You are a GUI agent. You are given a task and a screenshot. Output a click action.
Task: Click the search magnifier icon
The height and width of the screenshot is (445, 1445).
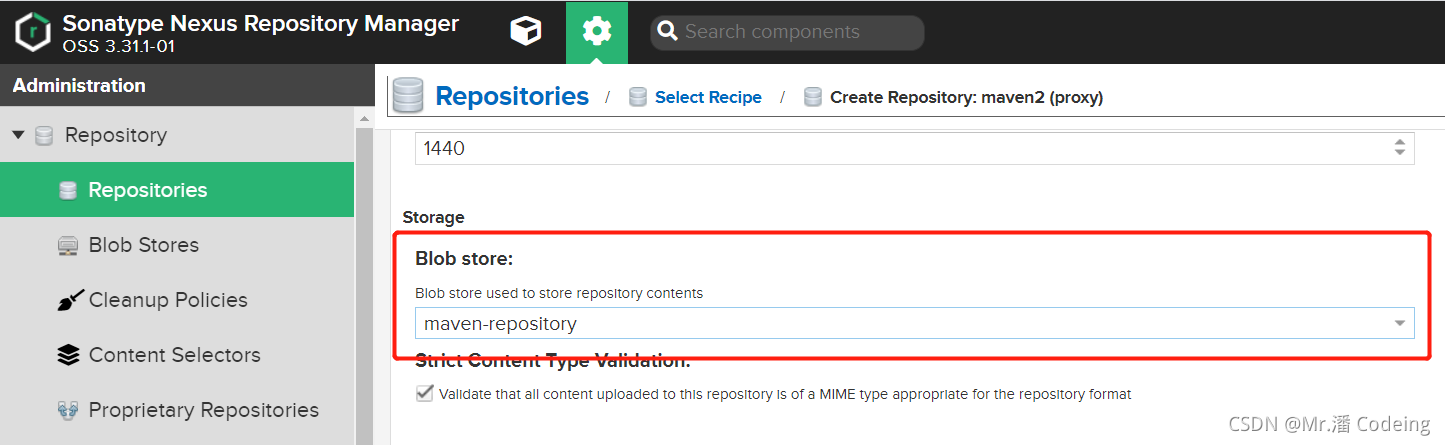pyautogui.click(x=668, y=32)
